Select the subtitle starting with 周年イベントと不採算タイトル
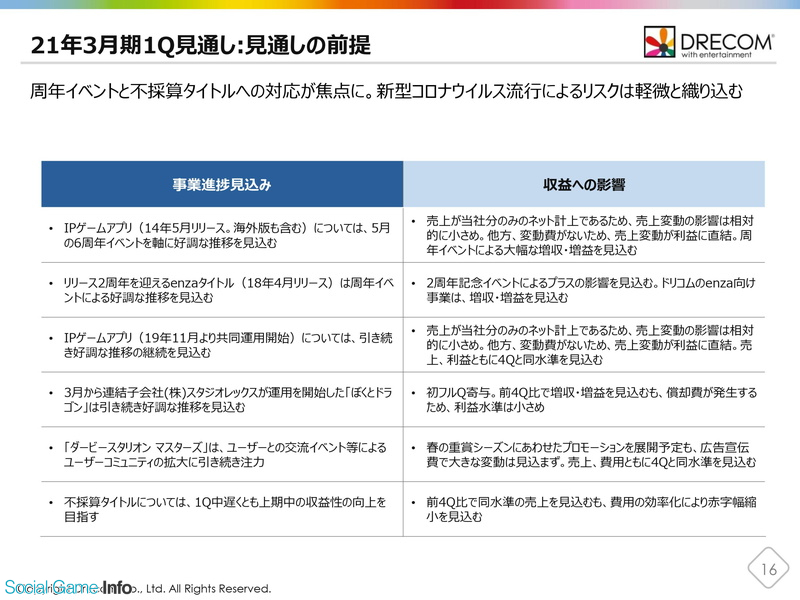The width and height of the screenshot is (800, 600). [386, 91]
